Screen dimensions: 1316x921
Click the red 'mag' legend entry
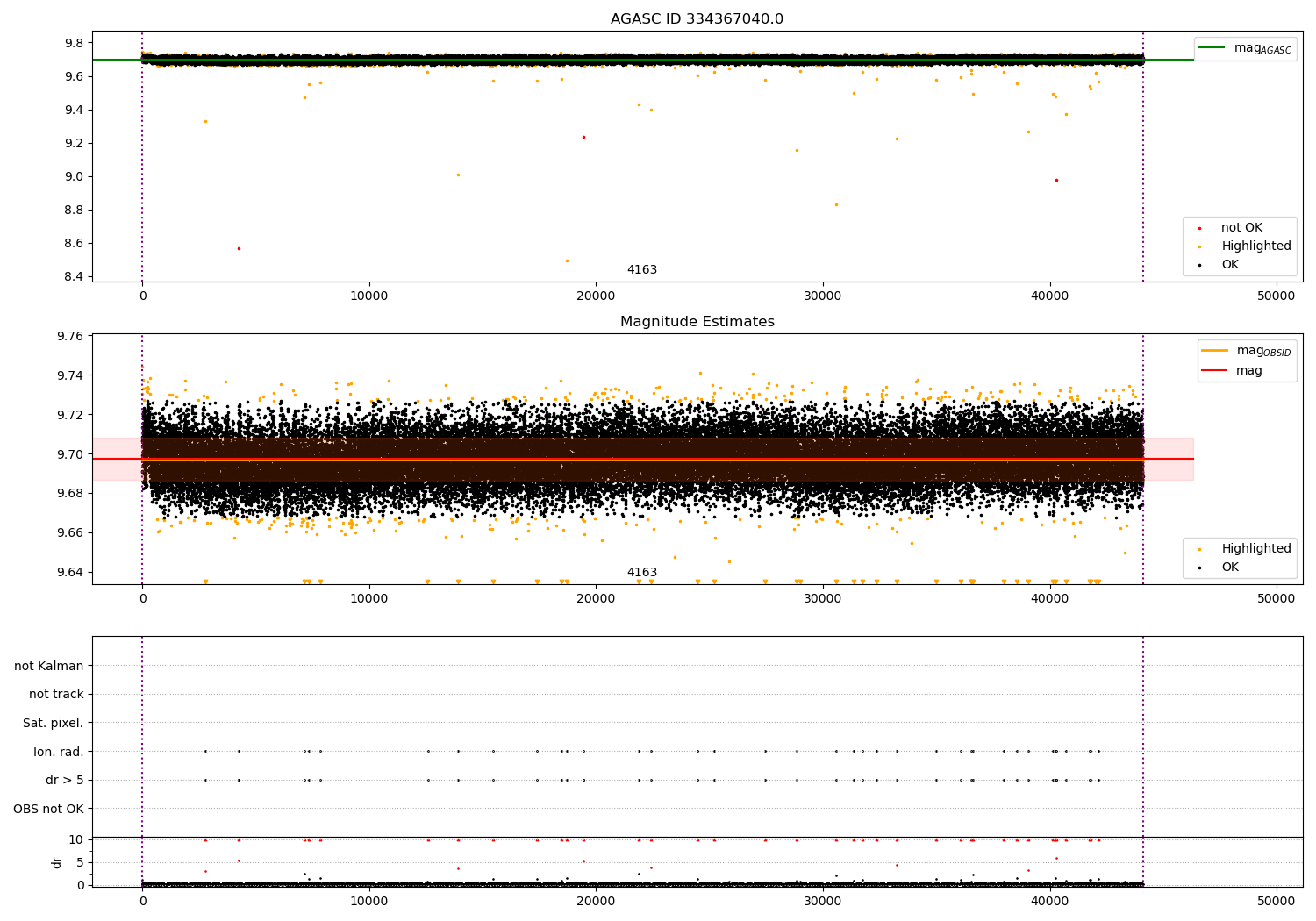[1214, 371]
